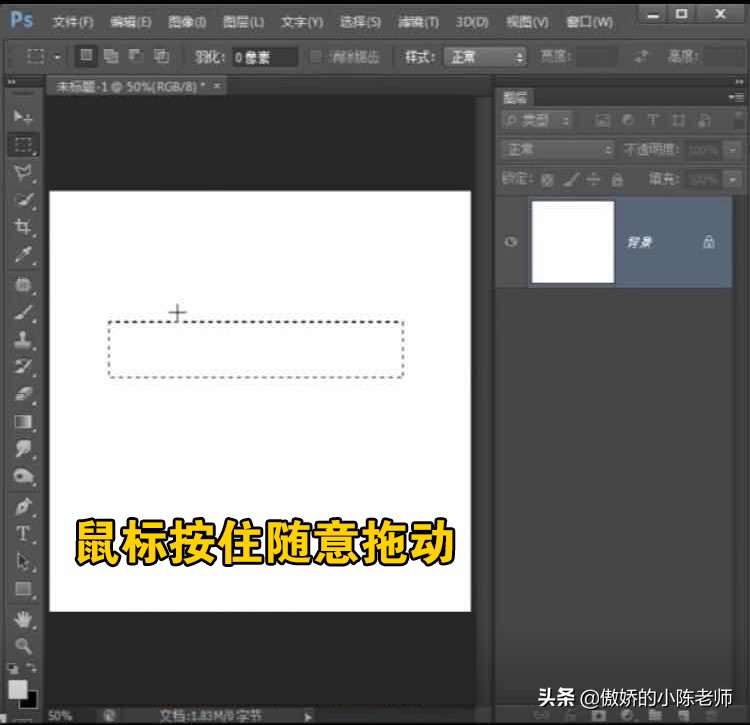Select the Path Selection tool
This screenshot has width=750, height=725.
[22, 560]
